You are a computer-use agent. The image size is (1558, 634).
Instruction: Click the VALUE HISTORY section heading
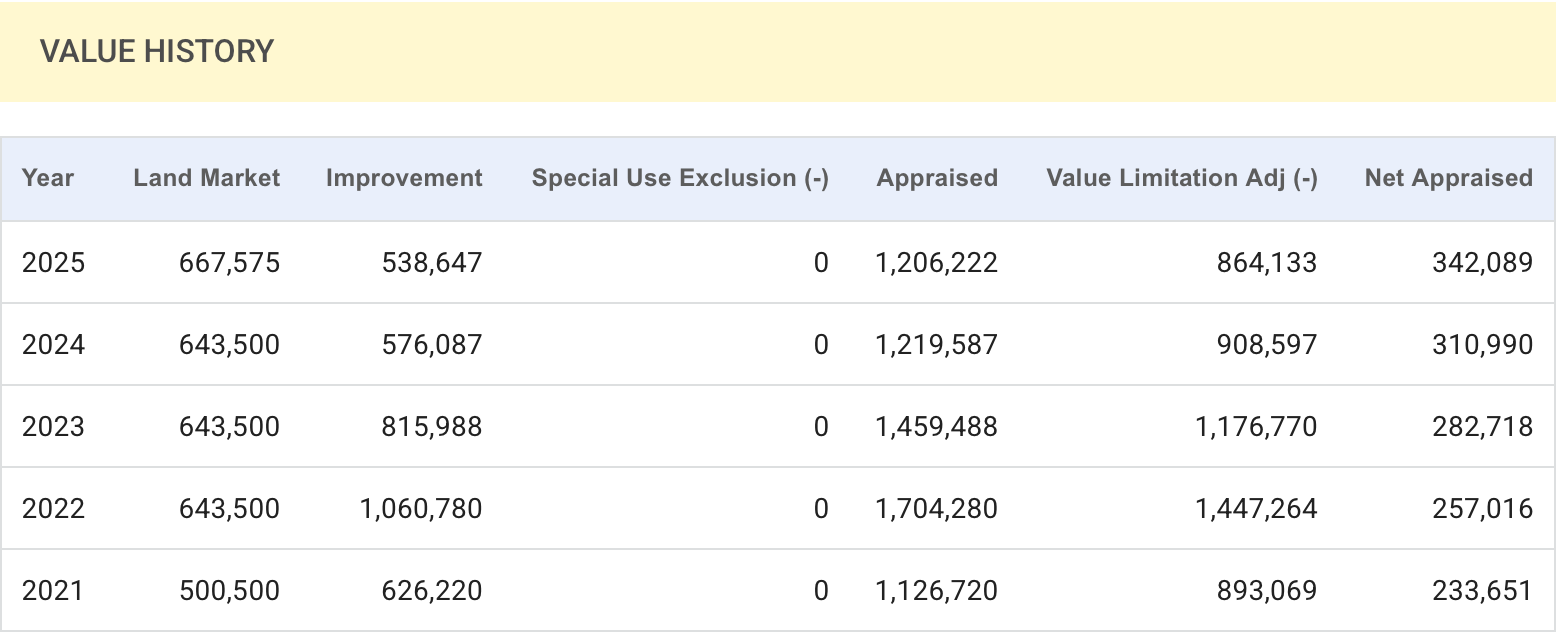[x=157, y=52]
